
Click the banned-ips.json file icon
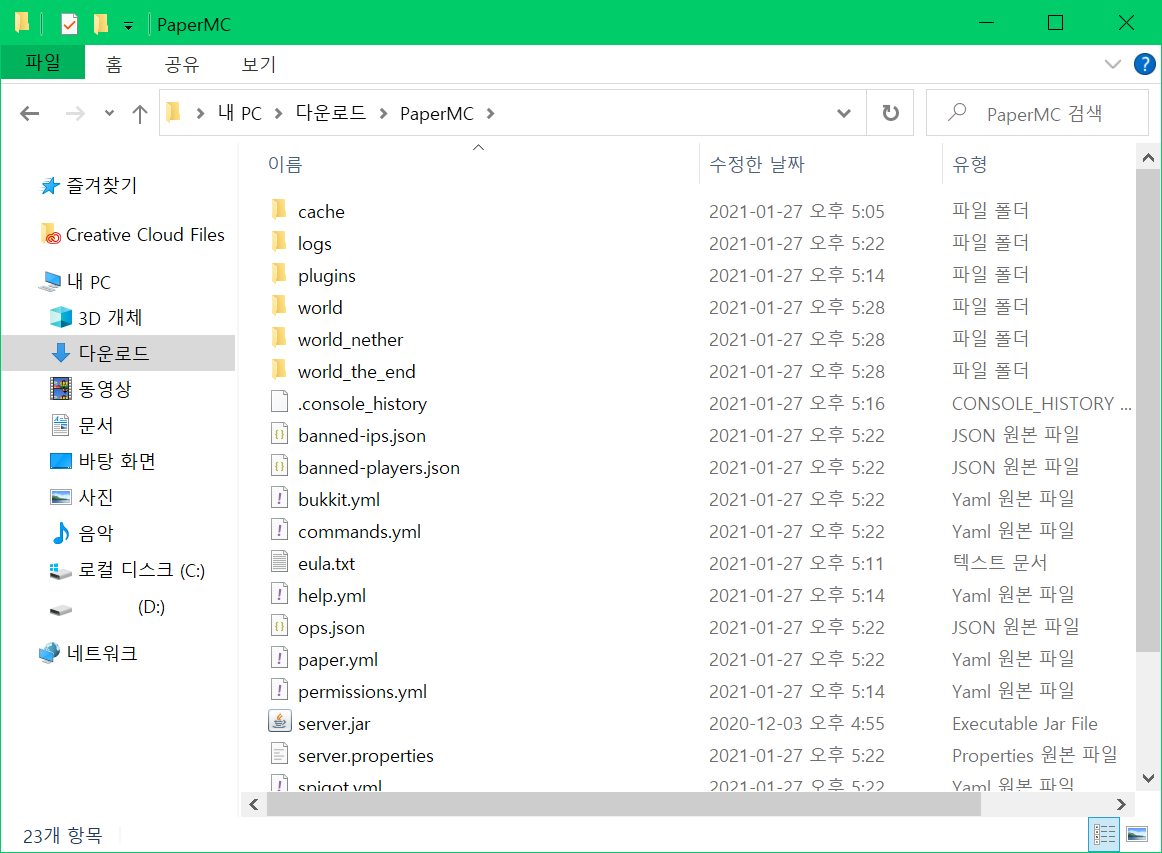coord(279,434)
